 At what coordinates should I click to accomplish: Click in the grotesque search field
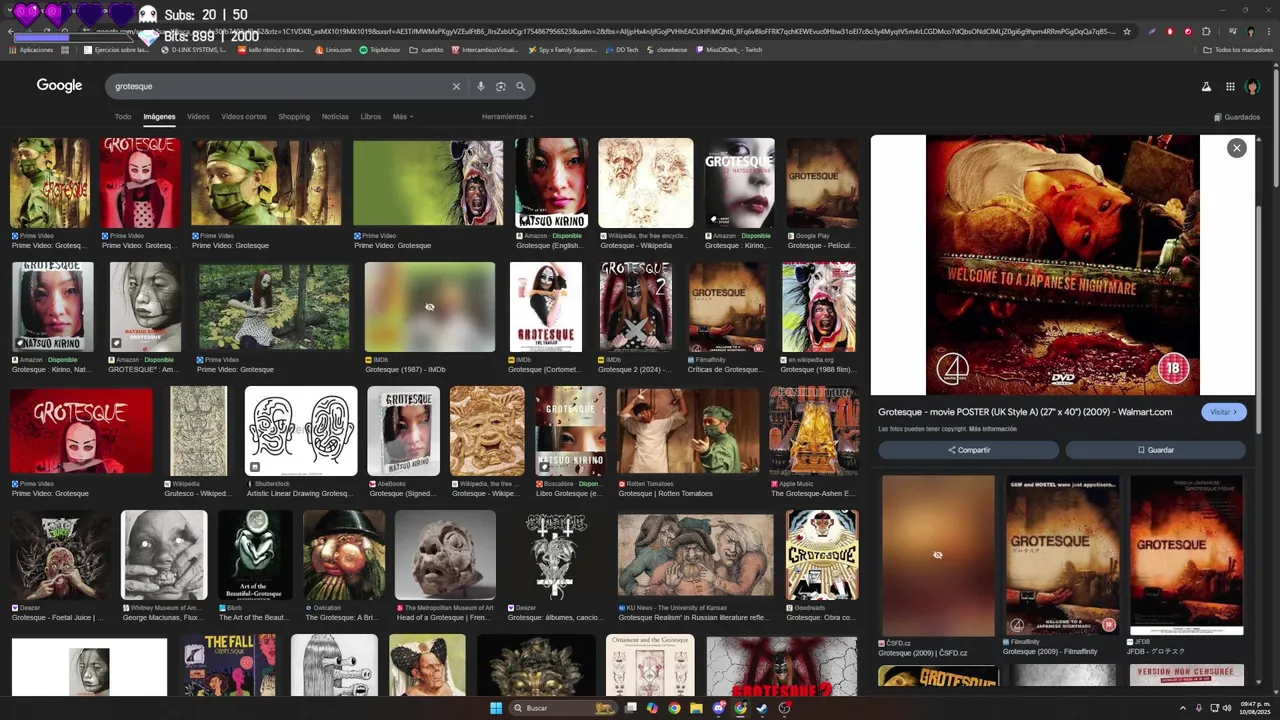(275, 86)
